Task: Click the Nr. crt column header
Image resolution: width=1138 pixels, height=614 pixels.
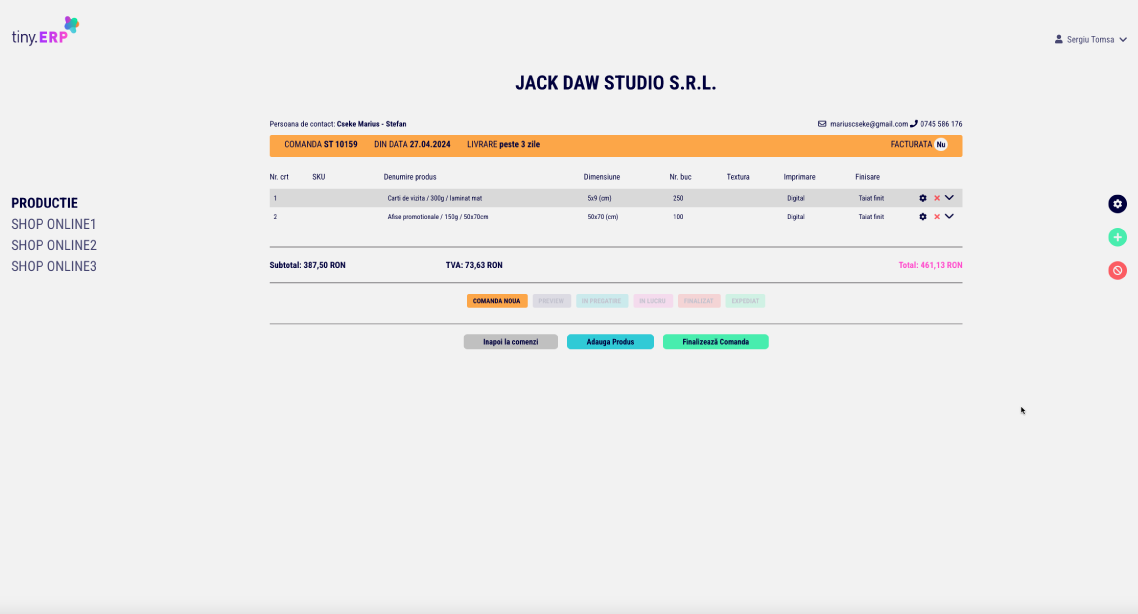Action: (x=279, y=177)
